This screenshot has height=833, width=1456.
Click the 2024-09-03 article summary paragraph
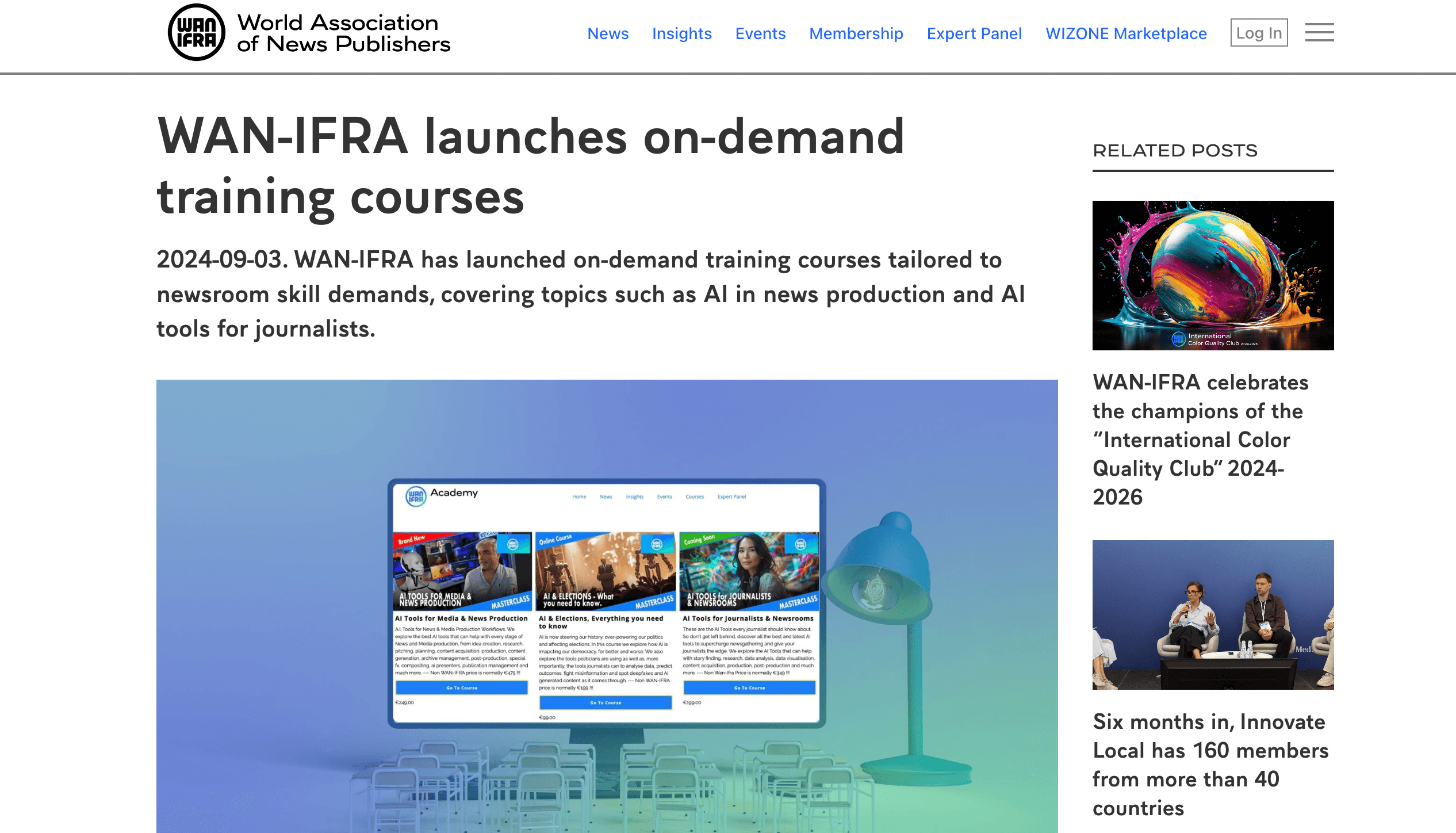tap(591, 294)
